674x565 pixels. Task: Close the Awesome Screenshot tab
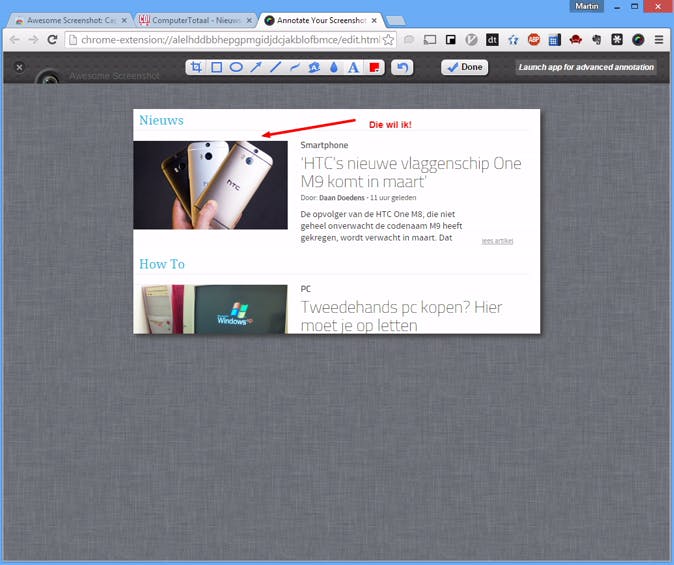pos(124,20)
